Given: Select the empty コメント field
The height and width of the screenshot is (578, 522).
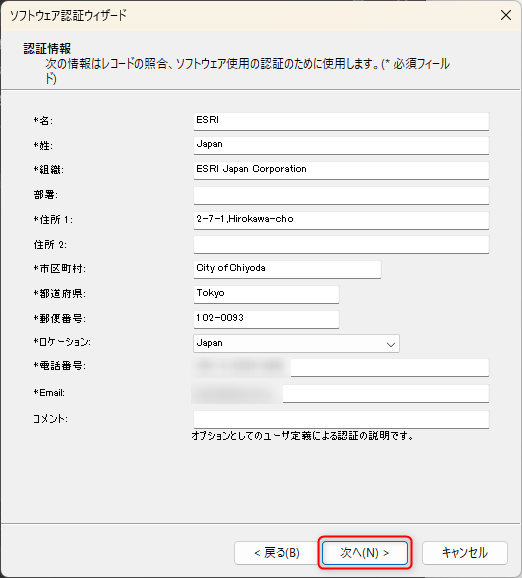Looking at the screenshot, I should tap(341, 419).
